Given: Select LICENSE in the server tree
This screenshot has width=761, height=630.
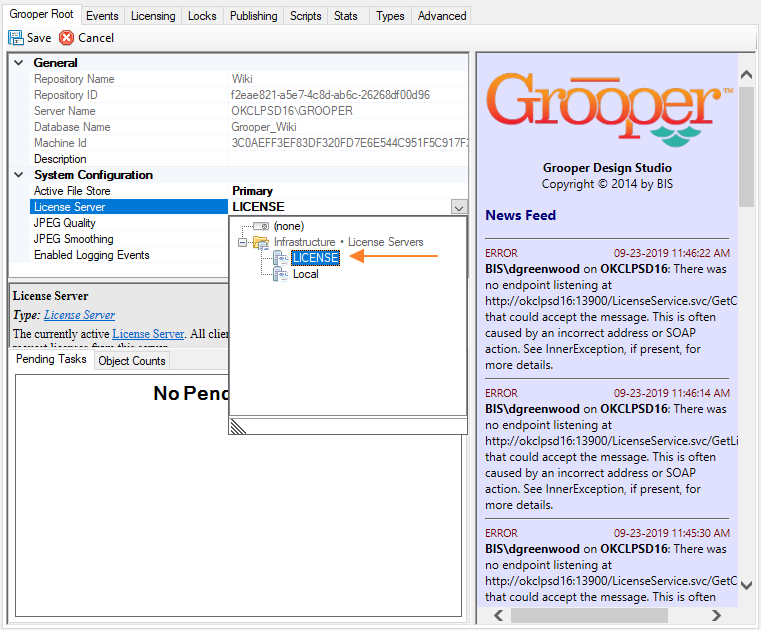Looking at the screenshot, I should pyautogui.click(x=315, y=258).
